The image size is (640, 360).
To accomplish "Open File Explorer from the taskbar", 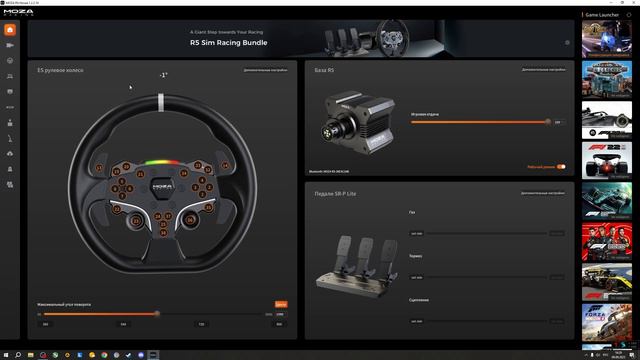I will [x=31, y=355].
